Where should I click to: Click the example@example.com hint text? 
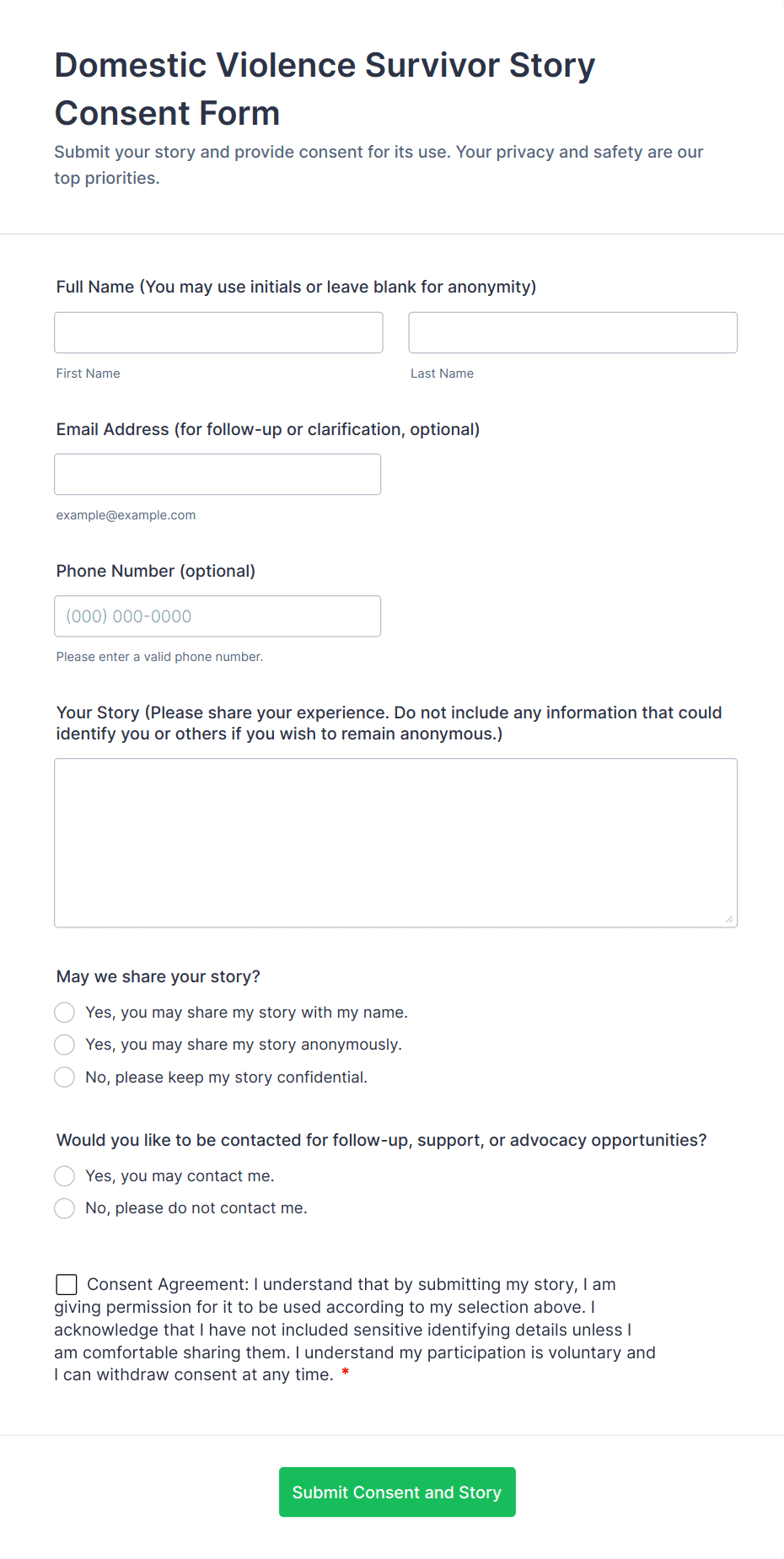126,515
